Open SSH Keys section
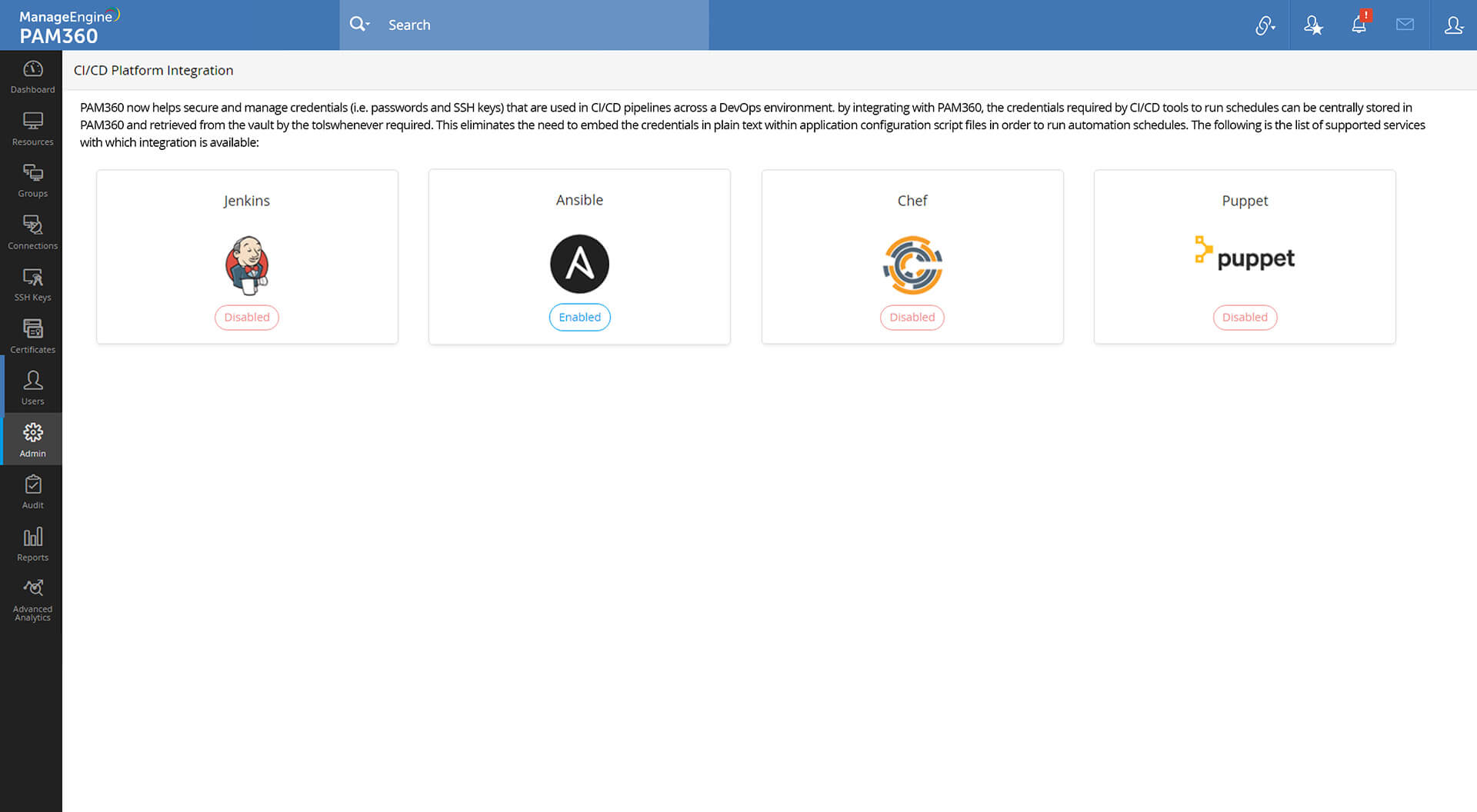Screen dimensions: 1477x812 [32, 285]
